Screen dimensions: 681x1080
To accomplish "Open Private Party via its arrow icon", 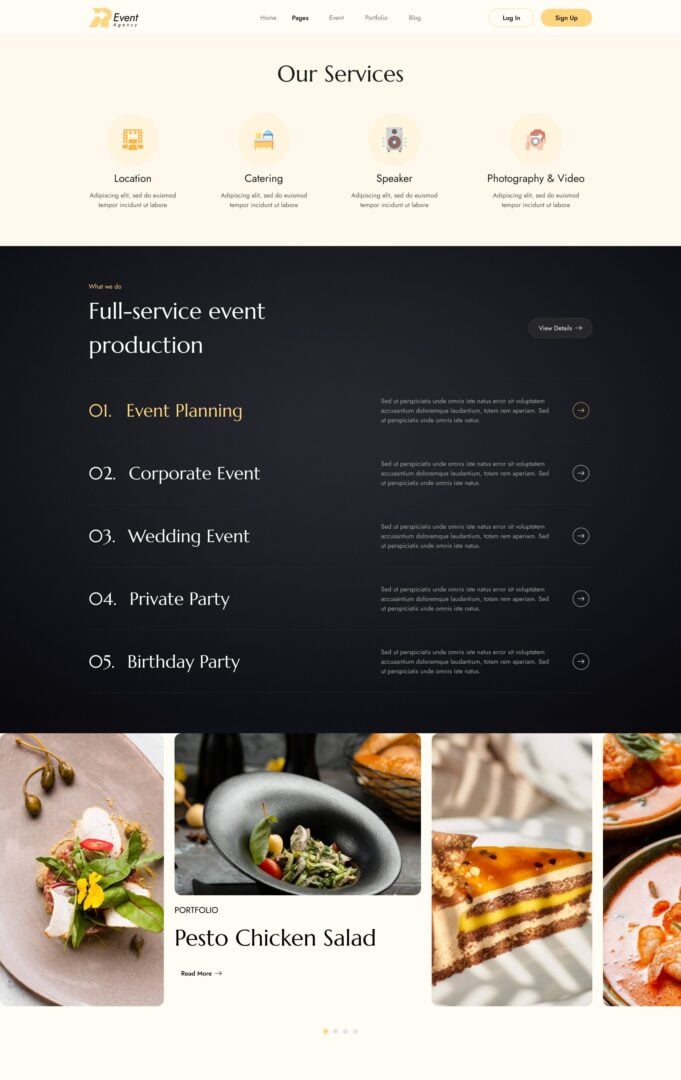I will [x=580, y=599].
